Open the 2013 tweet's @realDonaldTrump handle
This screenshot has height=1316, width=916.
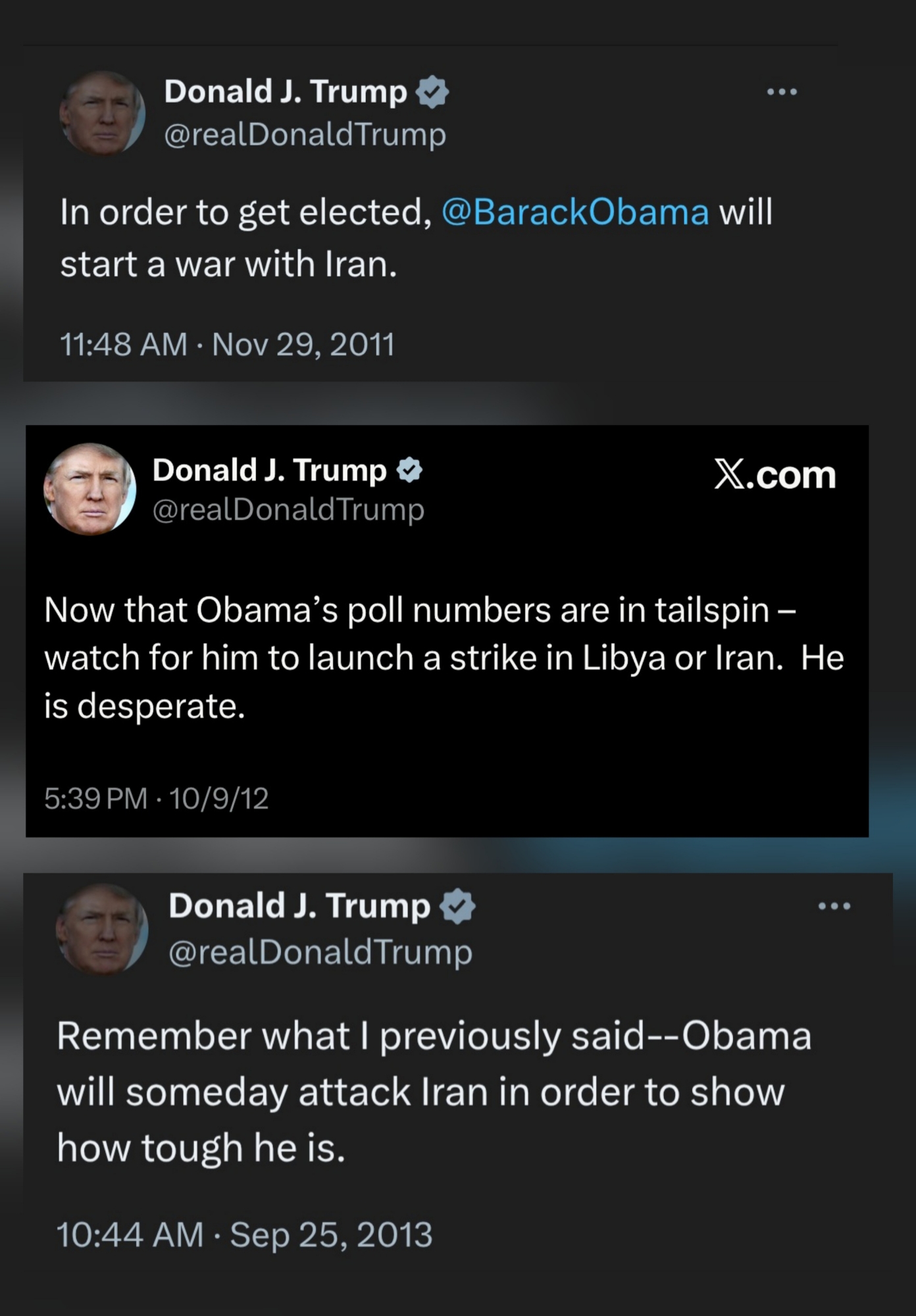pyautogui.click(x=320, y=953)
